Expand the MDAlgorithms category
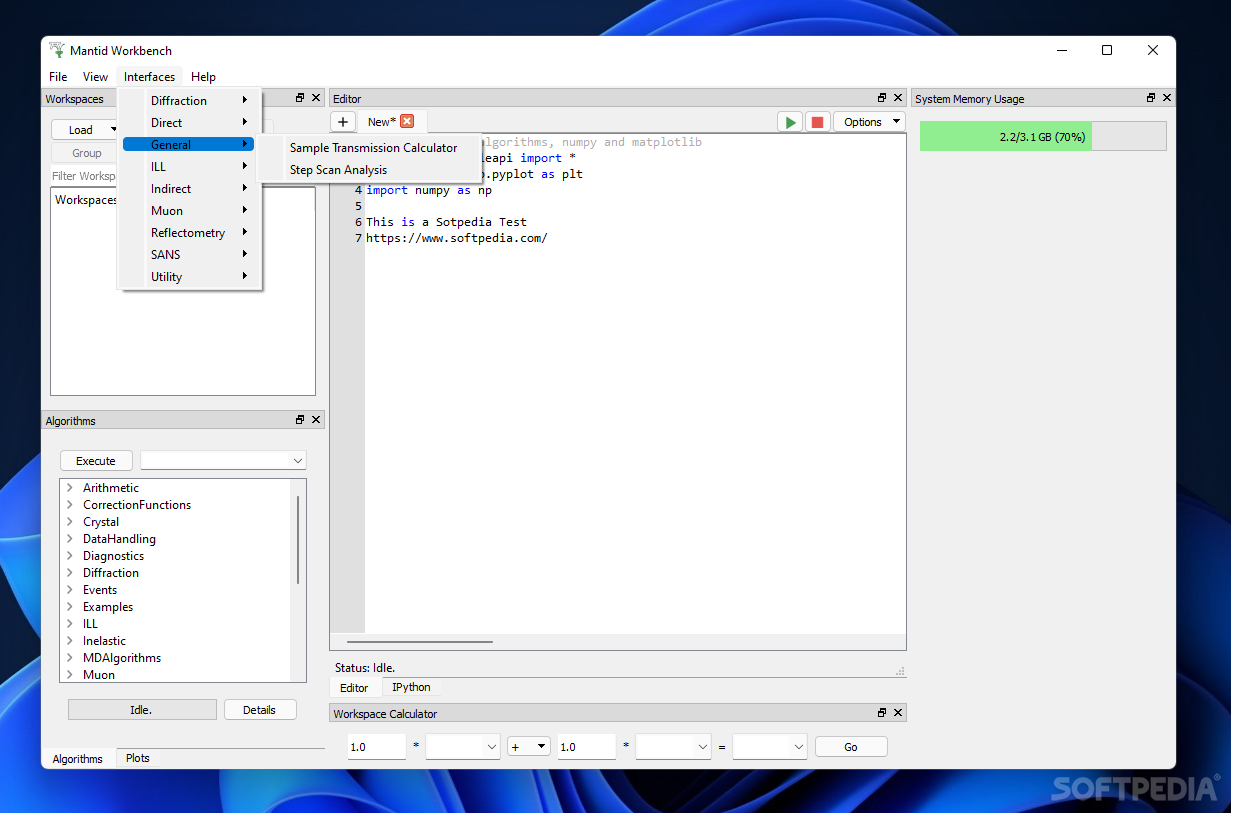 [x=69, y=658]
